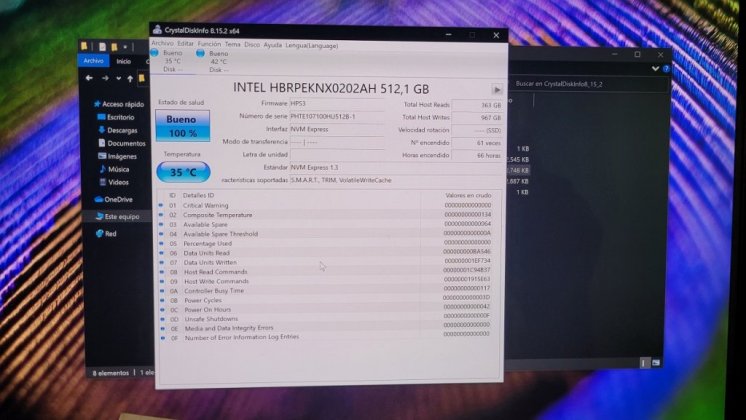Click the status dot for Power Cycles
The width and height of the screenshot is (746, 420).
(x=162, y=300)
